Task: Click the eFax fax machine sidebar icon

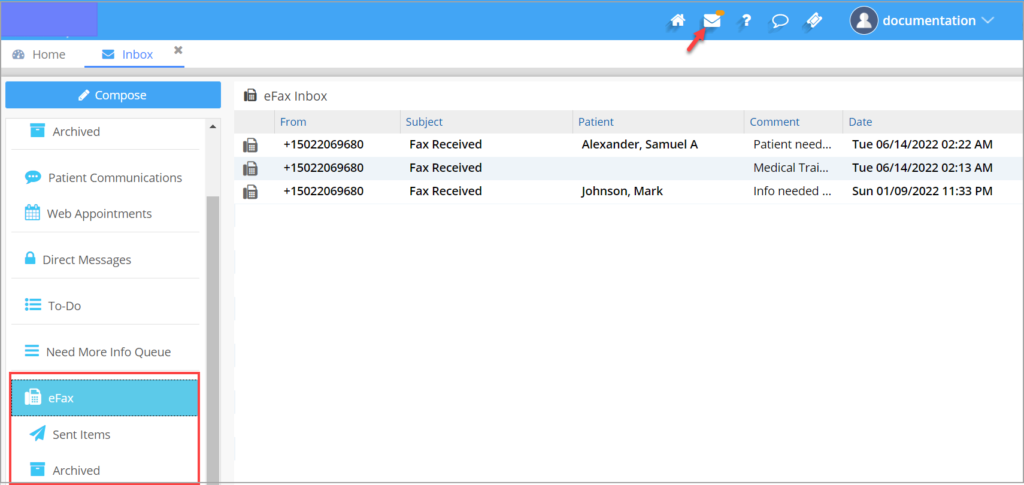Action: point(33,397)
